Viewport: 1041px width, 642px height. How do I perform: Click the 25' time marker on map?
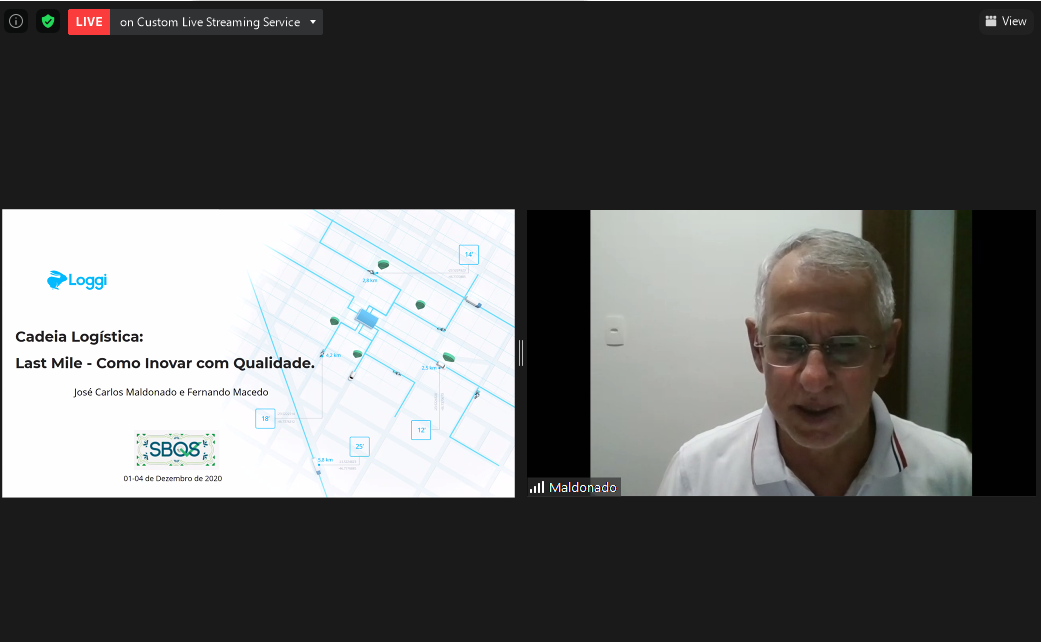coord(359,446)
